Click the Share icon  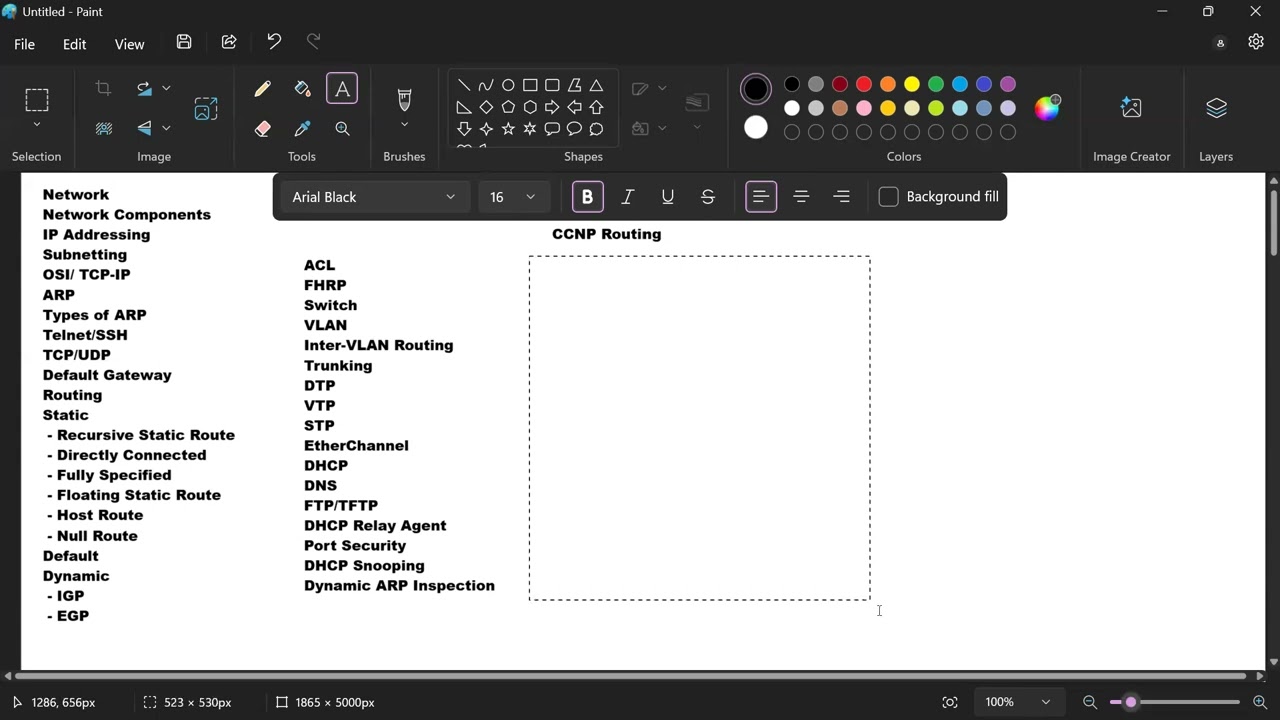[x=229, y=42]
